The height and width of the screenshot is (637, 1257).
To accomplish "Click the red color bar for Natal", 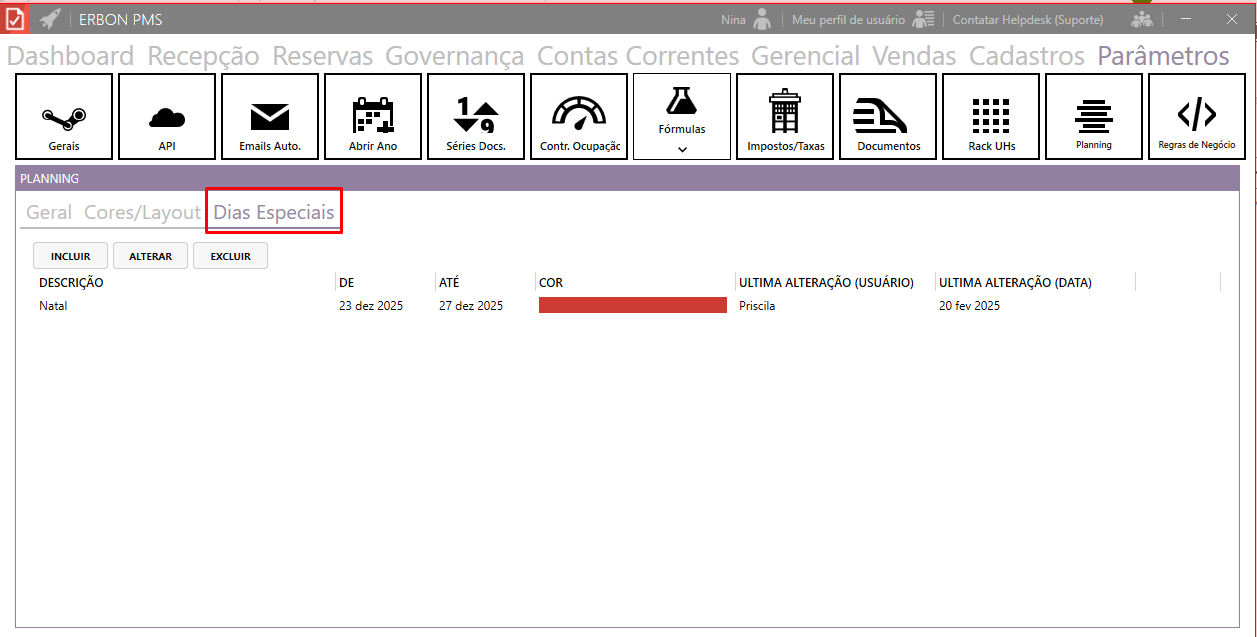I will (x=632, y=306).
